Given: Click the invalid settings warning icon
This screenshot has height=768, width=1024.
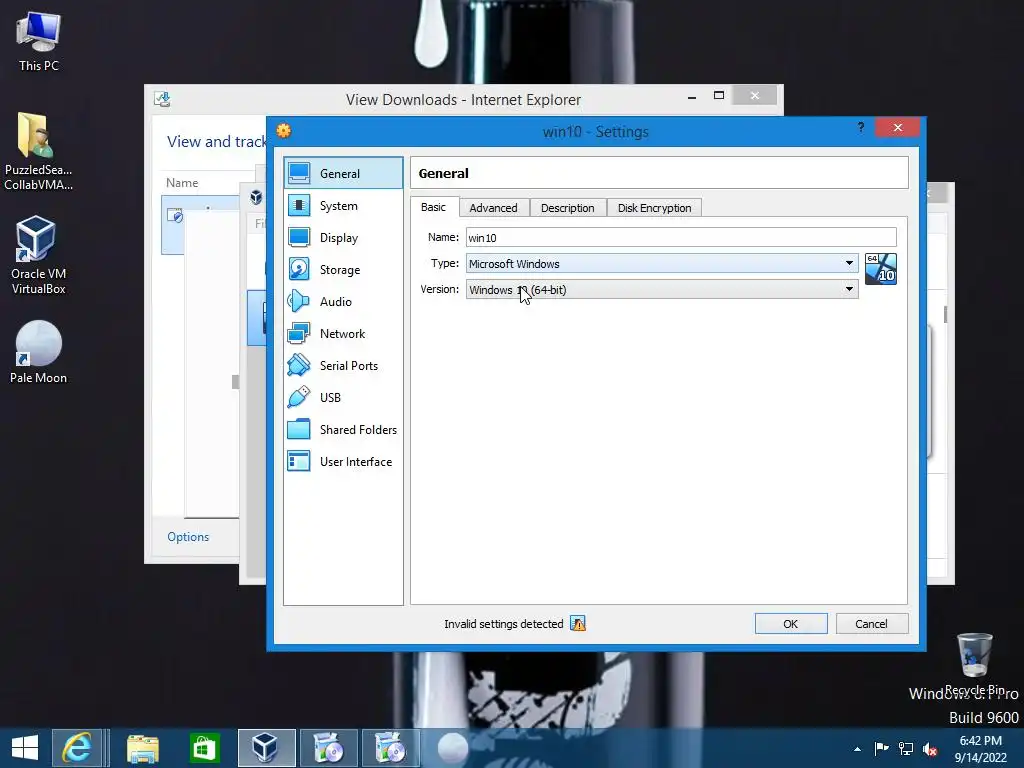Looking at the screenshot, I should click(x=578, y=624).
